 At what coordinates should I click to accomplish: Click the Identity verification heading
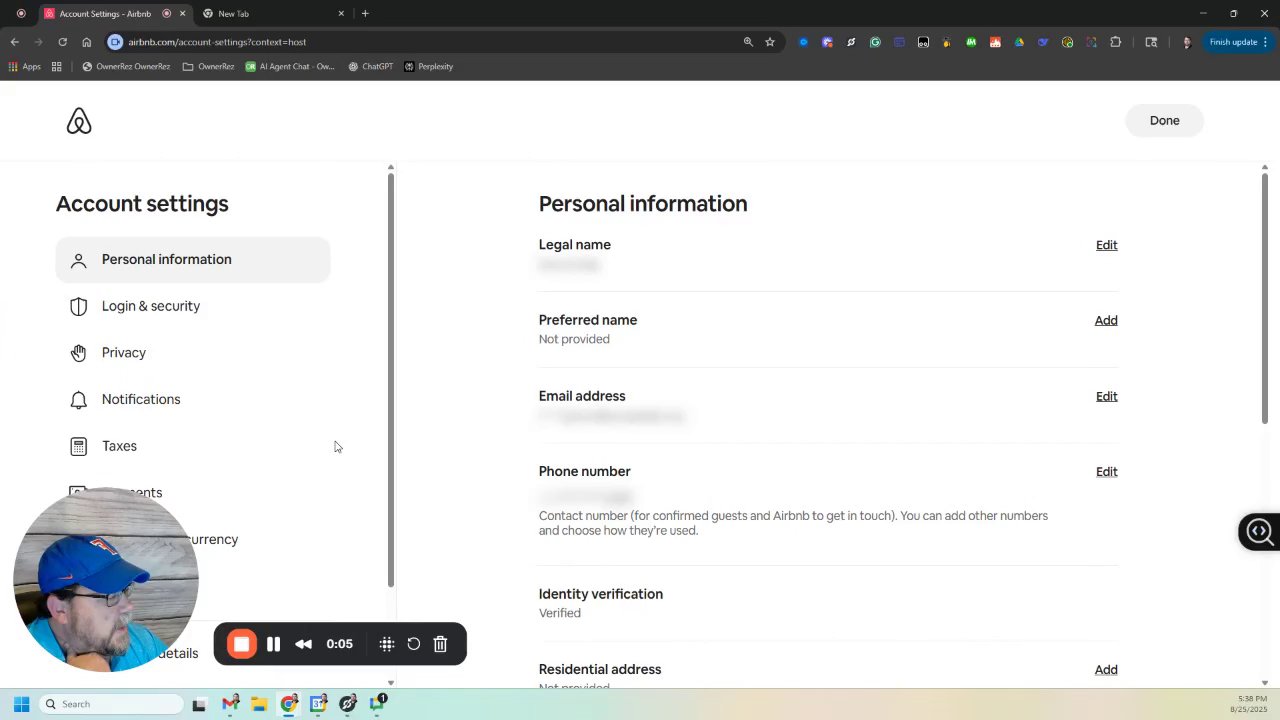point(601,594)
